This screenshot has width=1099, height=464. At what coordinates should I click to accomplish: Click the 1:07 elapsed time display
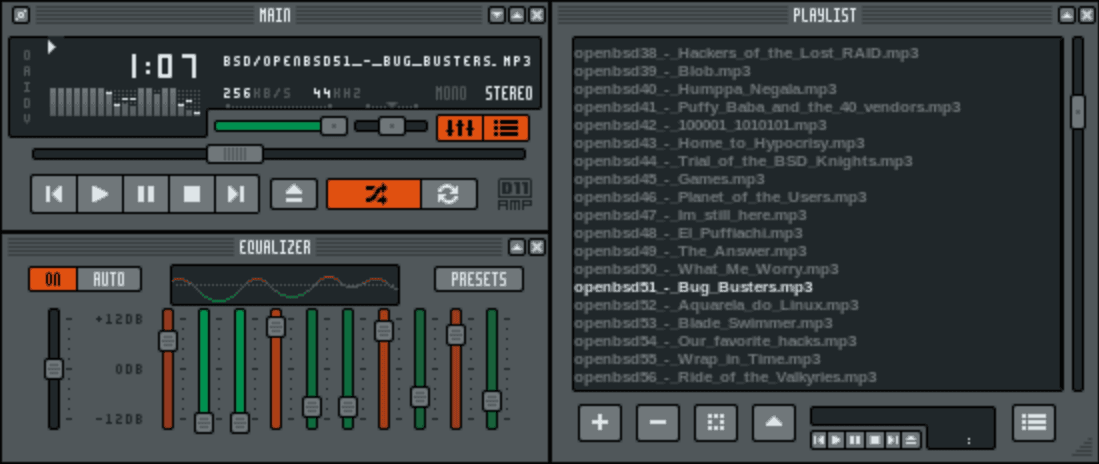[163, 67]
